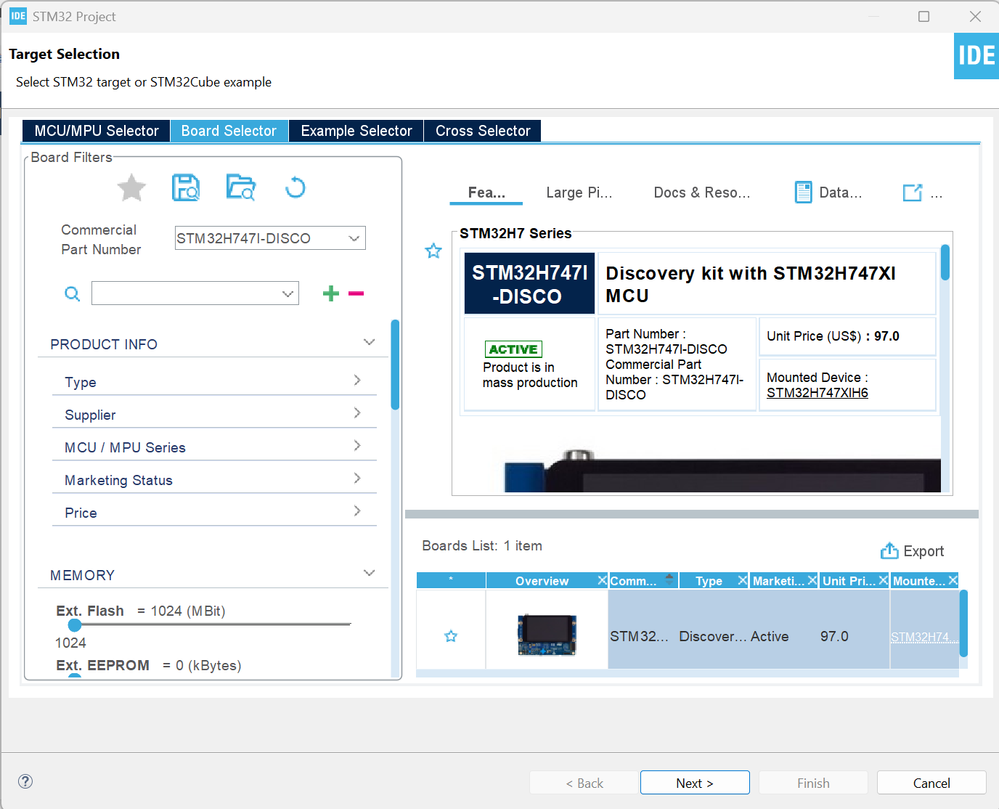Switch to MCU/MPU Selector tab
This screenshot has width=999, height=809.
[x=96, y=131]
